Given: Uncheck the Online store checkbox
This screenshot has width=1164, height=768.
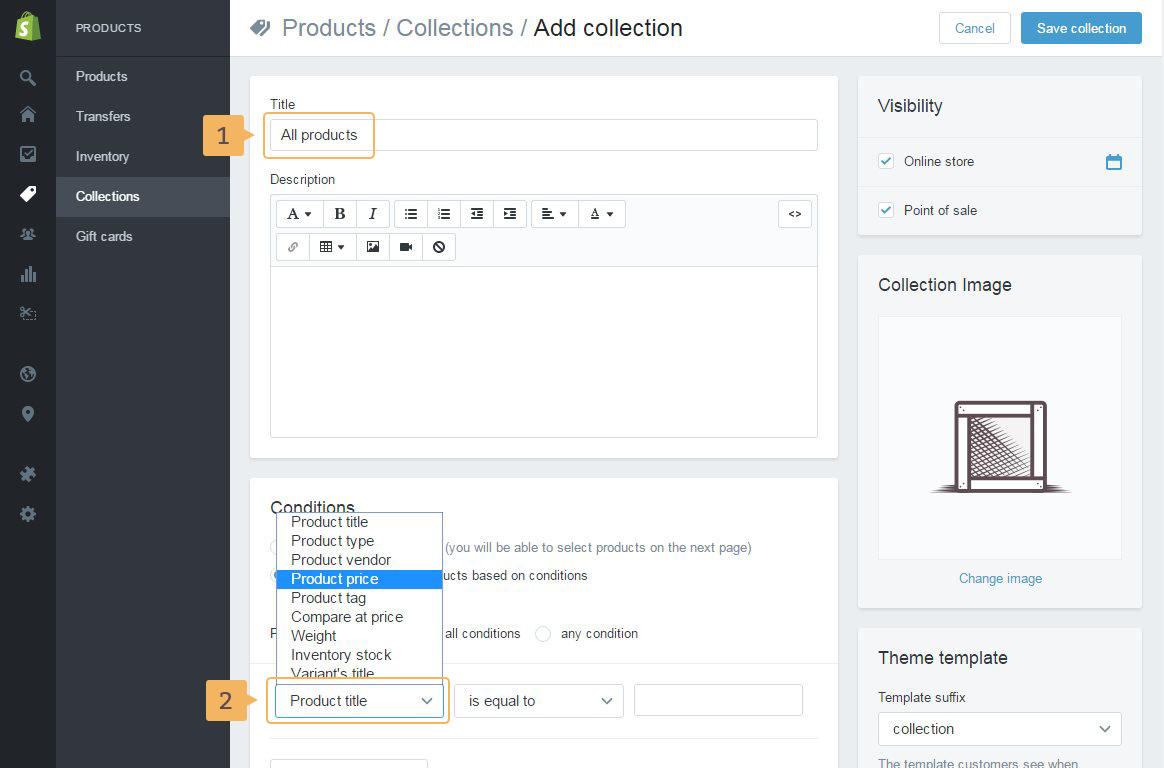Looking at the screenshot, I should [x=886, y=161].
